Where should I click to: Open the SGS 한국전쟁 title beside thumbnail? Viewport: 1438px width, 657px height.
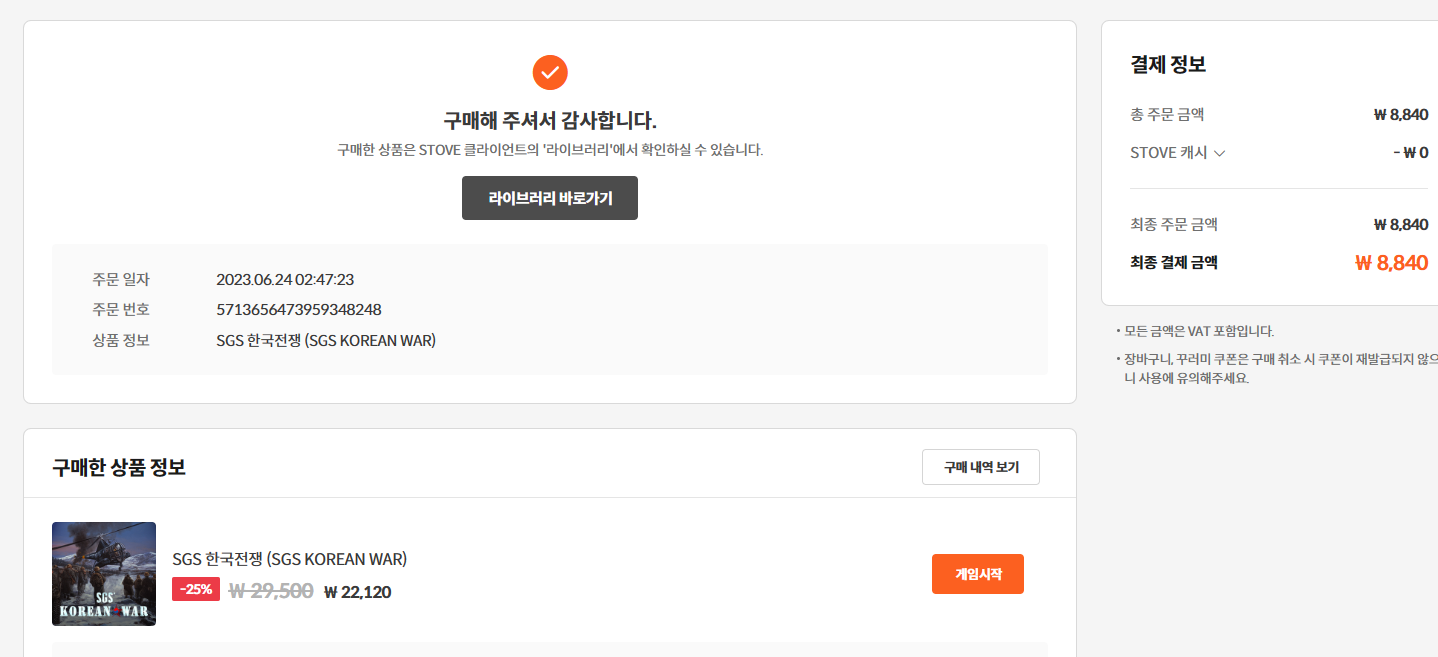[289, 559]
